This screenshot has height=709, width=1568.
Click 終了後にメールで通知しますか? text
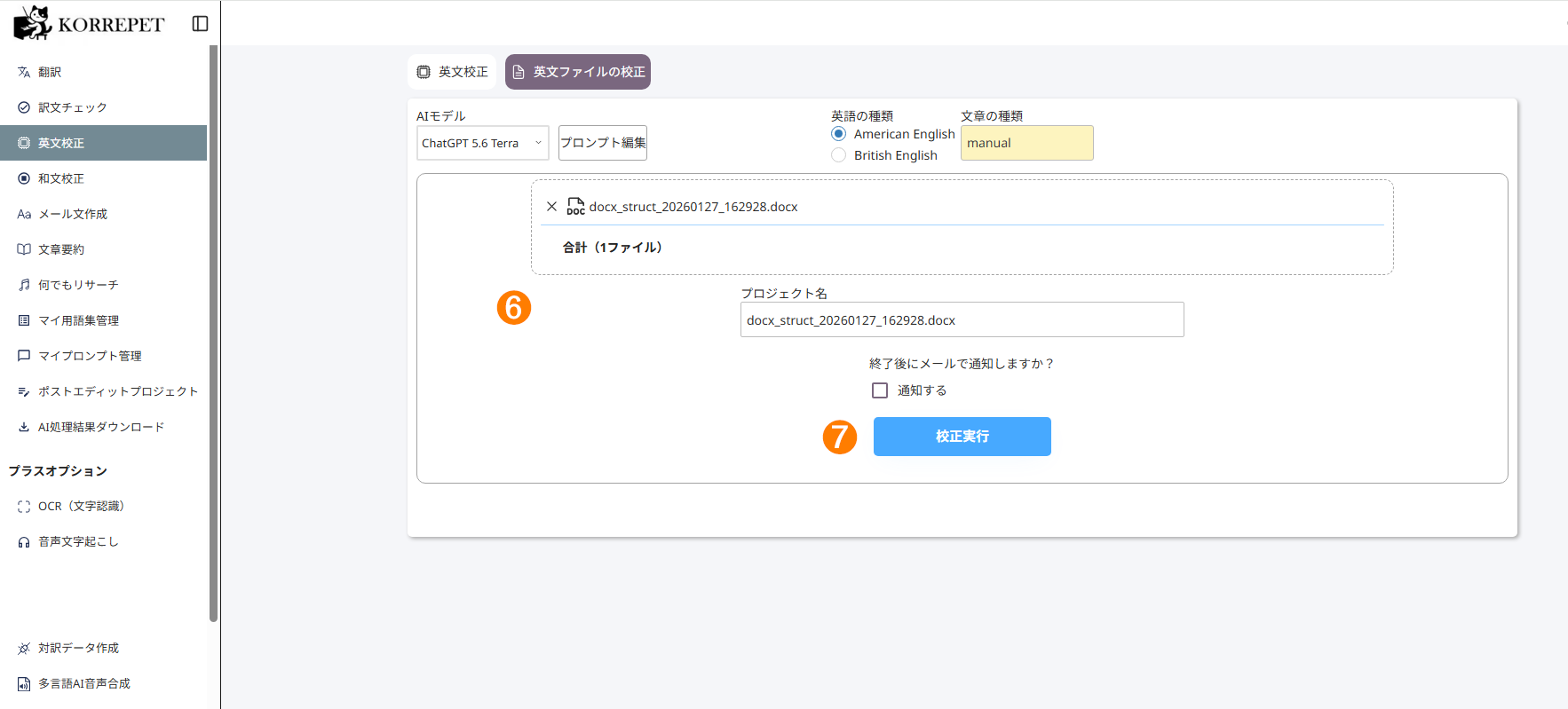pyautogui.click(x=962, y=364)
